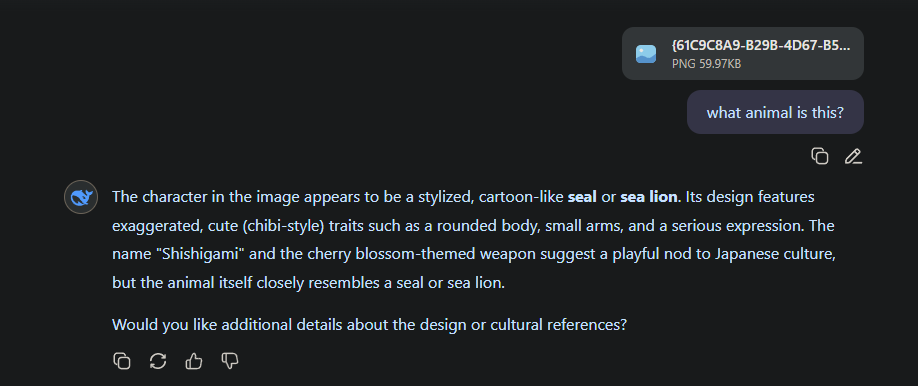Screen dimensions: 918x386
Task: Select the "what animal is this?" bubble
Action: pyautogui.click(x=775, y=112)
